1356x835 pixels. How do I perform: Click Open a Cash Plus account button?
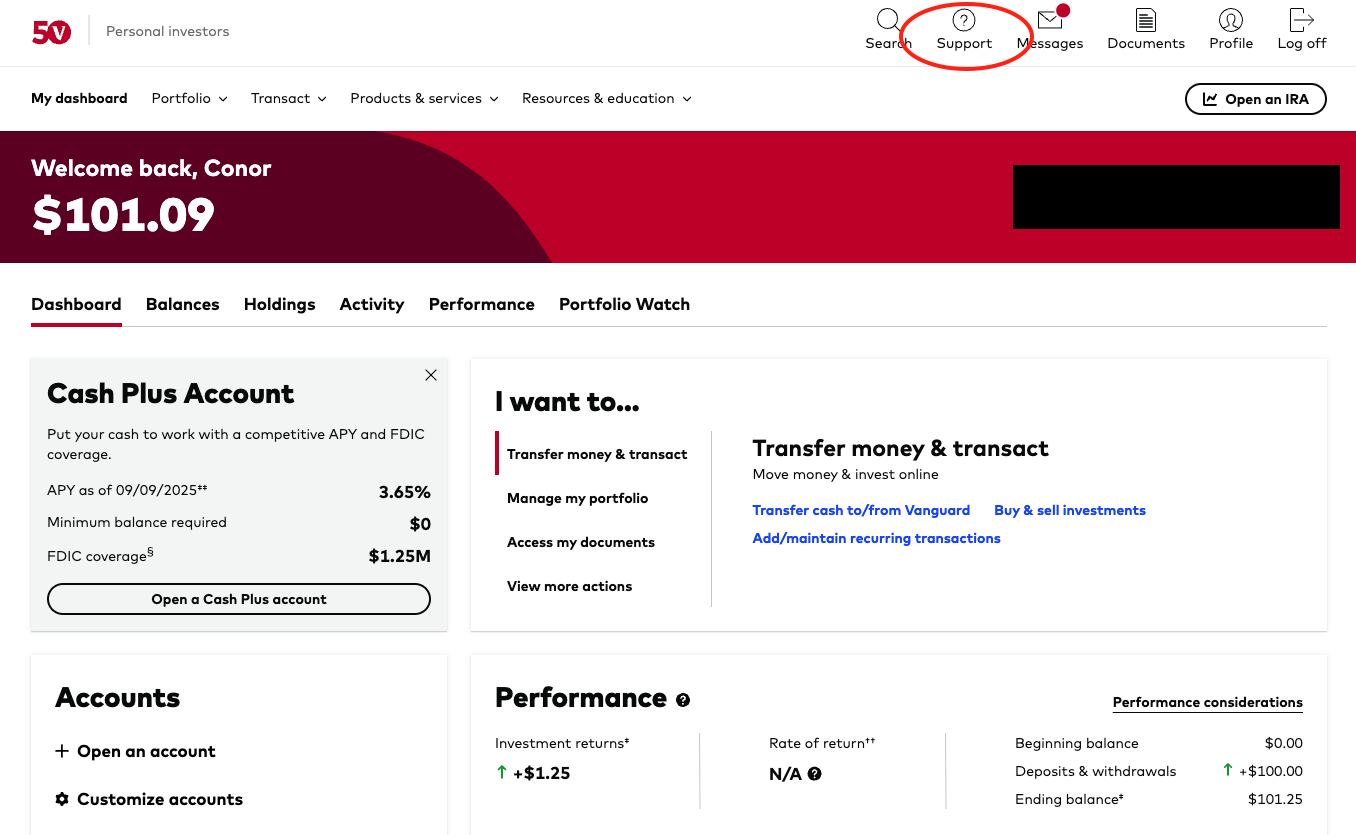[239, 599]
